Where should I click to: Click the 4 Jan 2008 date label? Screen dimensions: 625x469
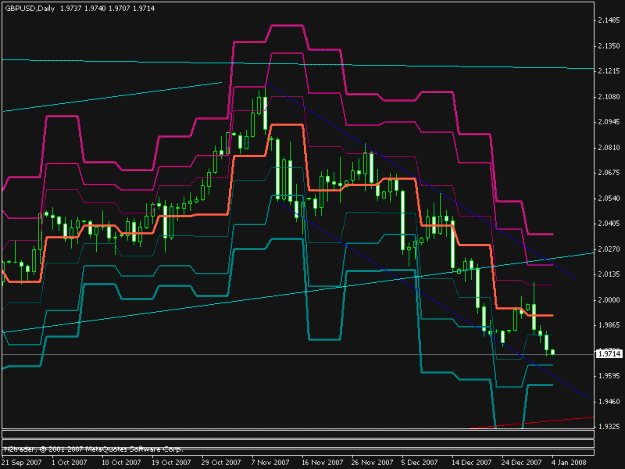click(x=569, y=462)
